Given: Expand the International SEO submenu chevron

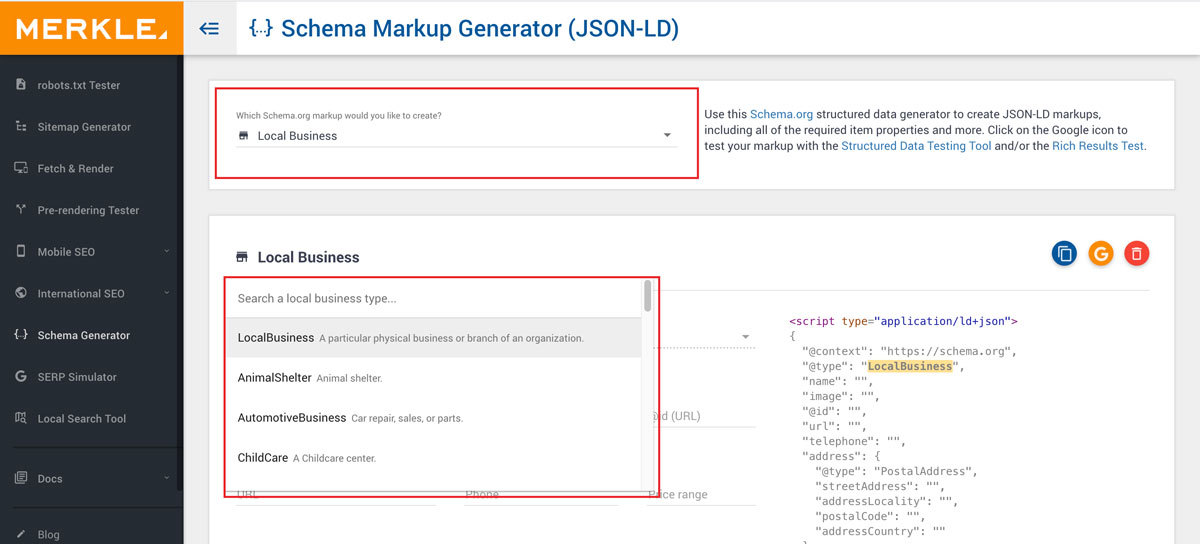Looking at the screenshot, I should point(167,293).
